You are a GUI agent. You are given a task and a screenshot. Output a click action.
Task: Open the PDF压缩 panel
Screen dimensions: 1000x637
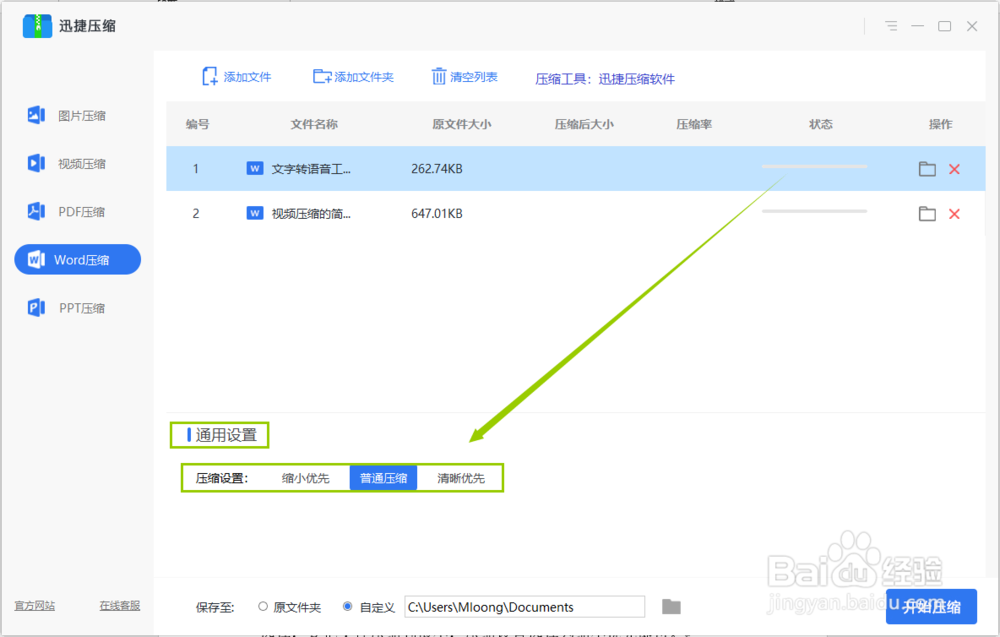point(77,211)
